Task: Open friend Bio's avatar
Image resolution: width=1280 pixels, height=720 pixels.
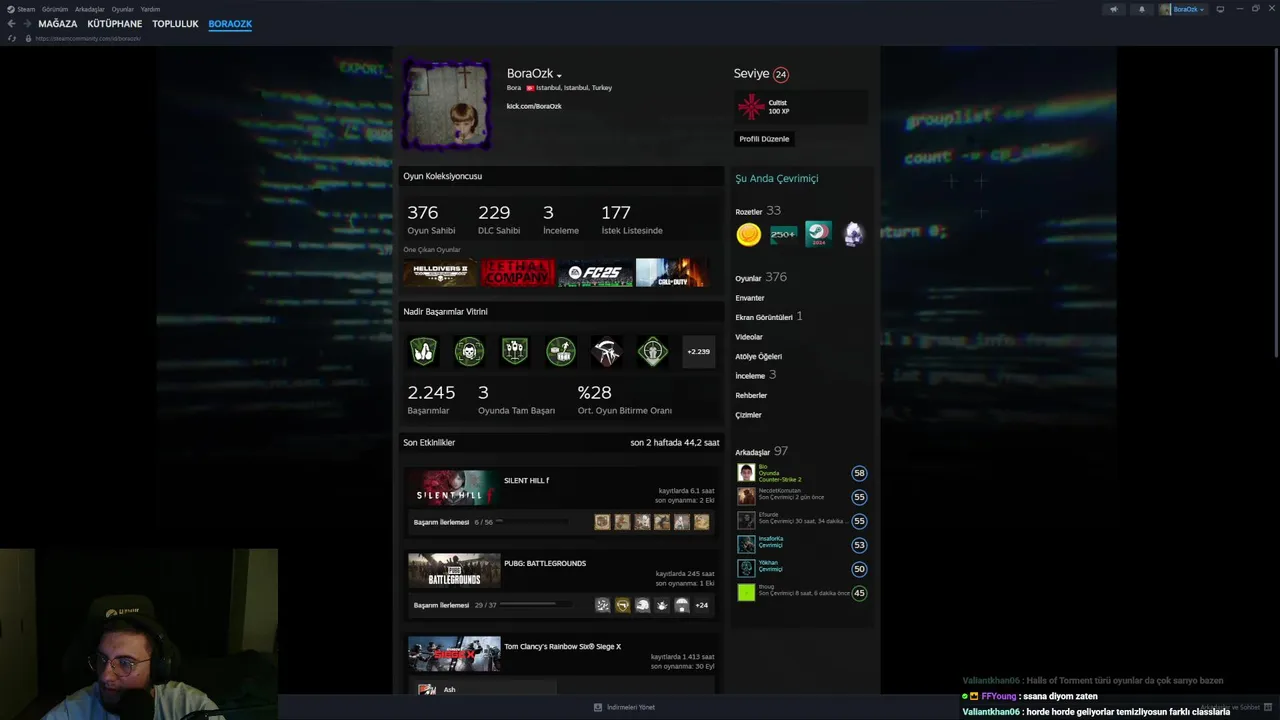Action: (746, 473)
